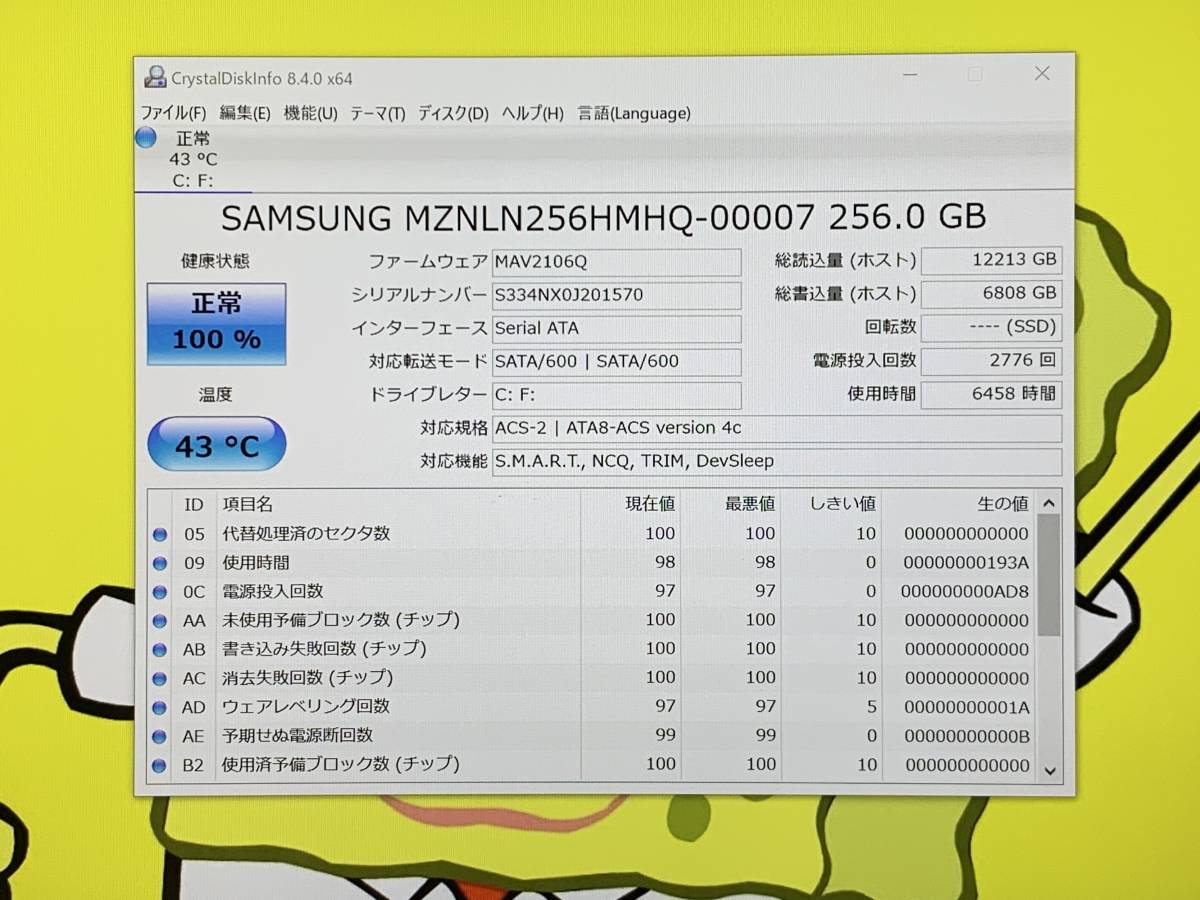Screen dimensions: 1200x900
Task: Click the blue dot beside ウェアレベリング回数 row
Action: coord(160,707)
